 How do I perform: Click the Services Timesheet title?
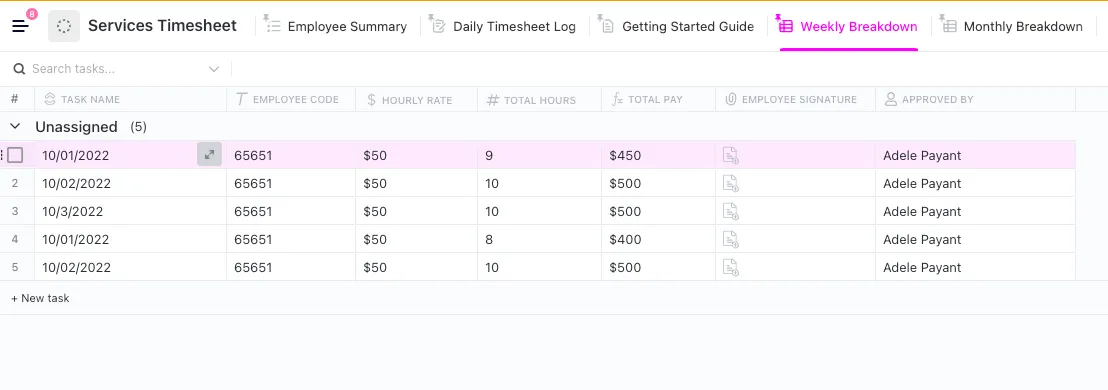(x=163, y=25)
